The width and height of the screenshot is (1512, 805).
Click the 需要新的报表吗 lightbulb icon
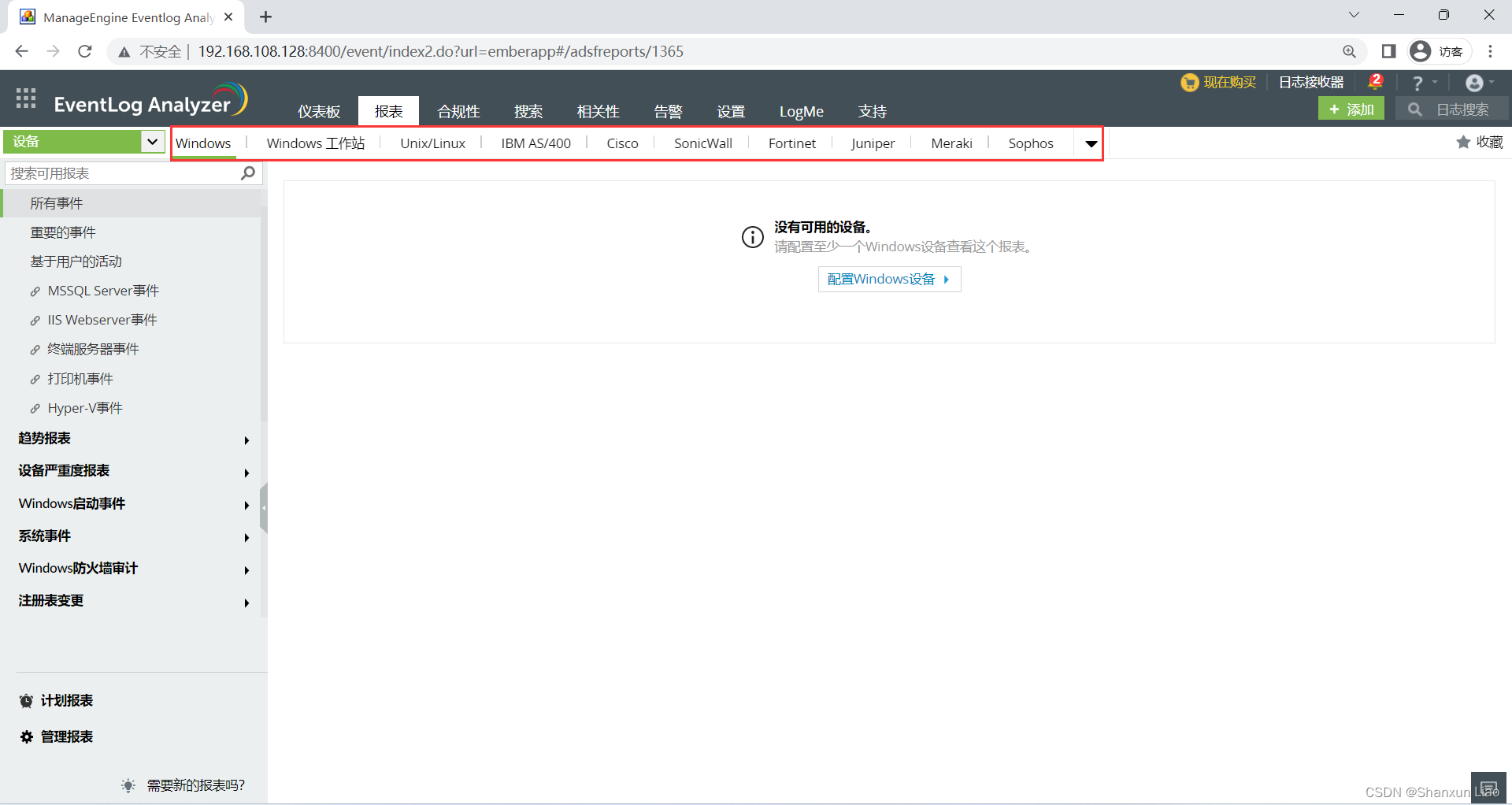128,785
